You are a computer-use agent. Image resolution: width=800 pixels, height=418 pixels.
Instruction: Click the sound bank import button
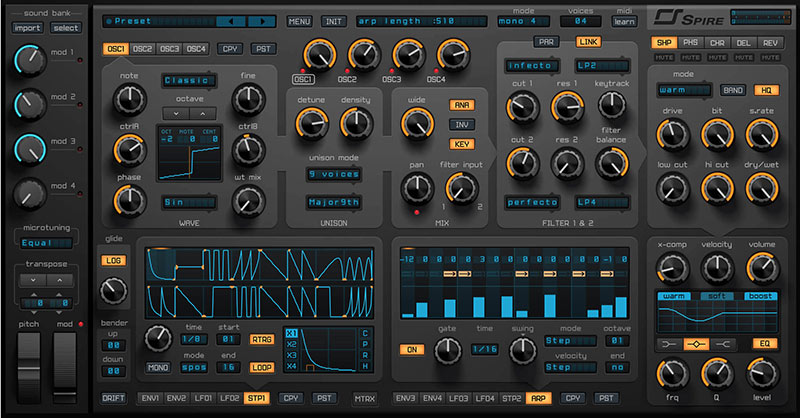(x=27, y=28)
